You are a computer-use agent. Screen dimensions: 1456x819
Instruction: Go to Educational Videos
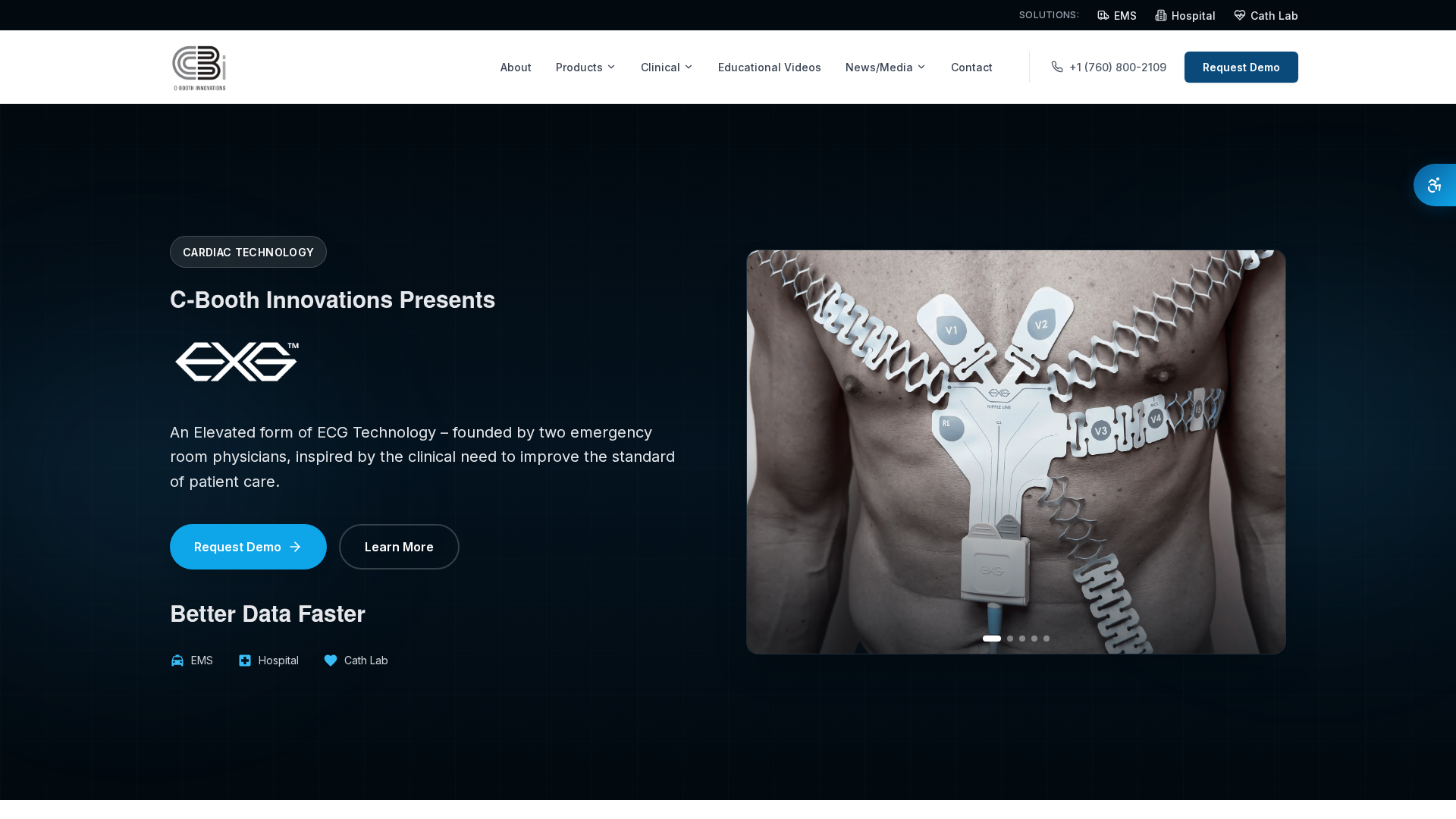[x=769, y=67]
